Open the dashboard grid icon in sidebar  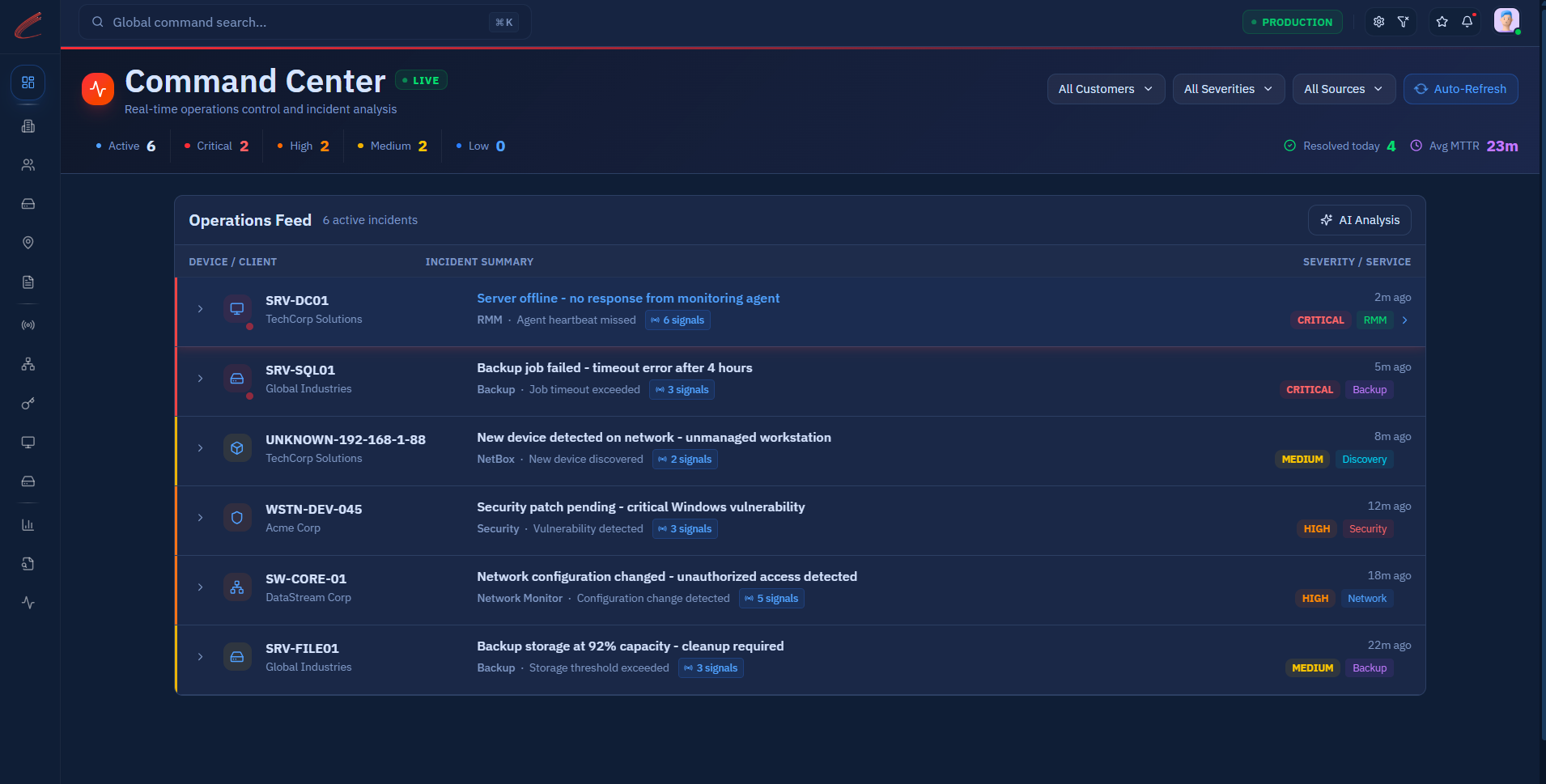coord(28,83)
